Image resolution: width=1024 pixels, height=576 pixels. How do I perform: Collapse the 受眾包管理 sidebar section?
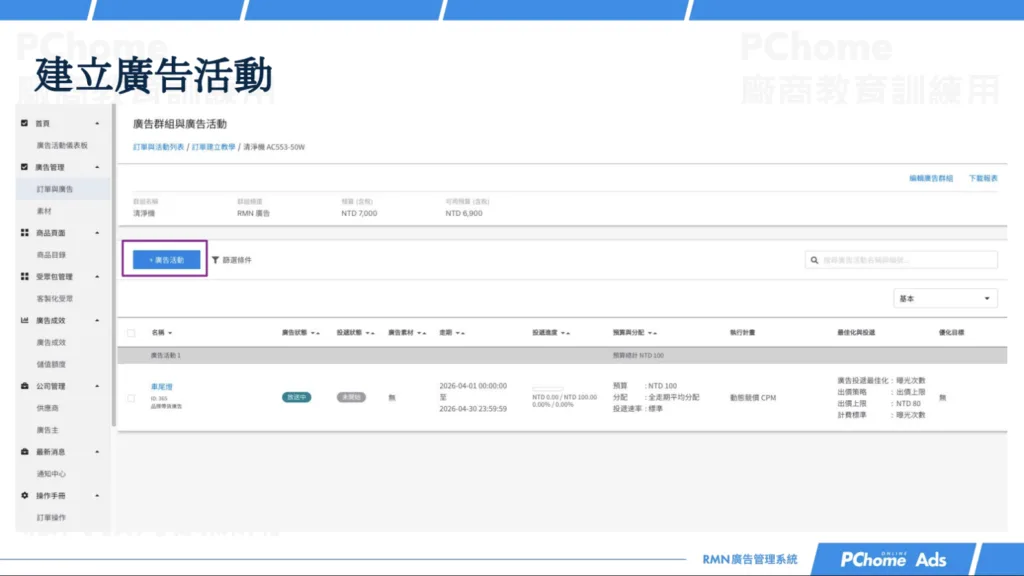coord(97,276)
